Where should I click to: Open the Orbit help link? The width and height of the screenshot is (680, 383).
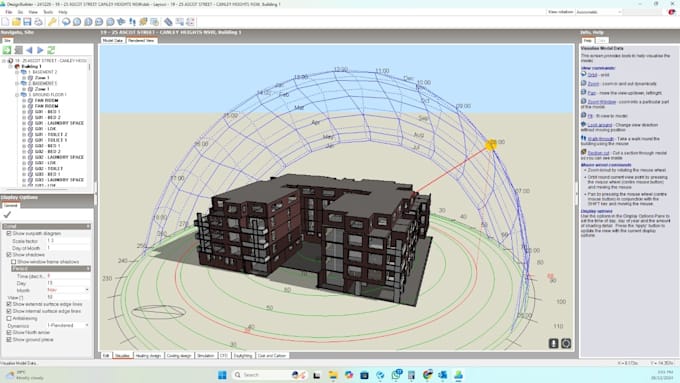click(x=592, y=75)
